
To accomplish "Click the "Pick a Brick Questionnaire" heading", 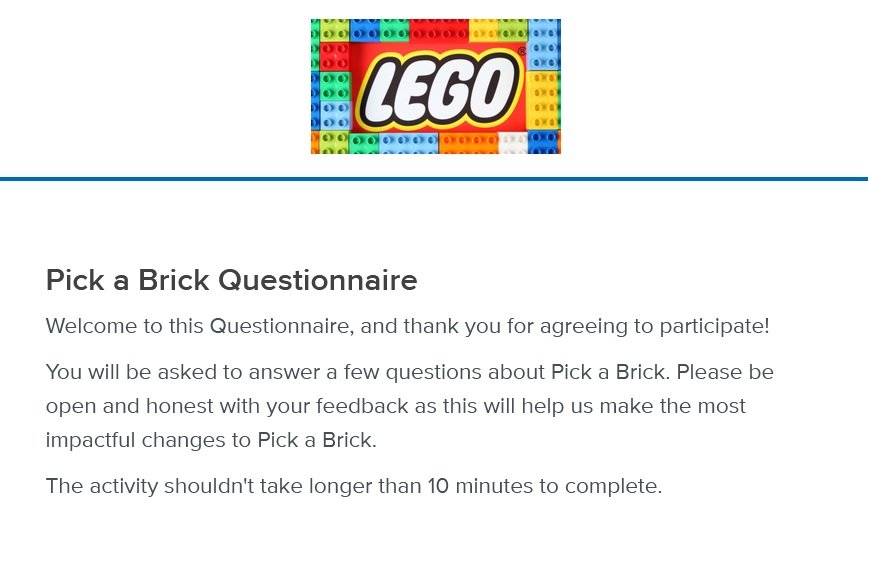I will (231, 281).
